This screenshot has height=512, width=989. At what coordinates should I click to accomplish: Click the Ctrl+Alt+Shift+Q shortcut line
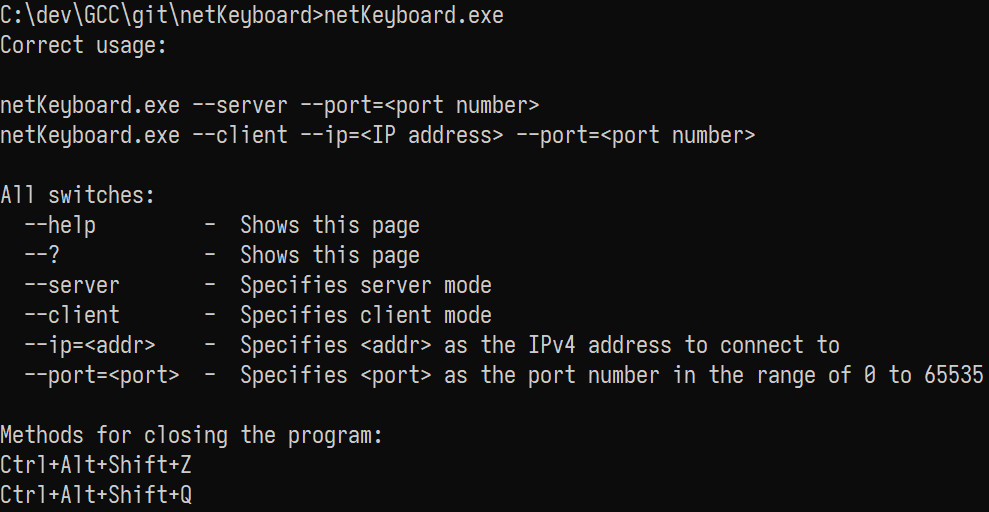click(96, 496)
